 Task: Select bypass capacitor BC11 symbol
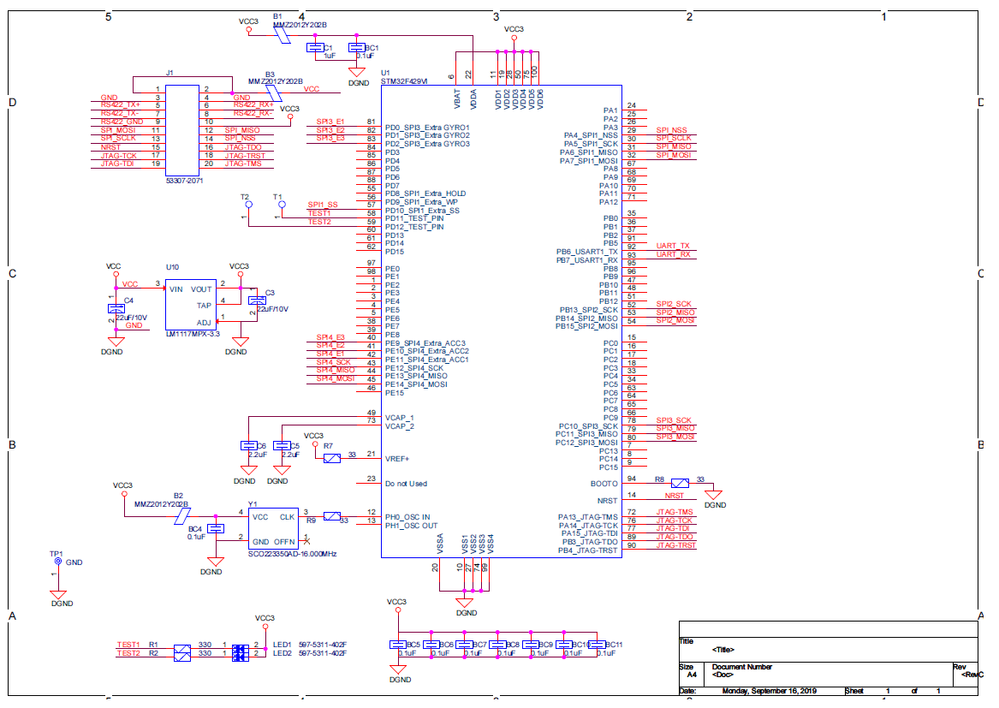(x=597, y=645)
